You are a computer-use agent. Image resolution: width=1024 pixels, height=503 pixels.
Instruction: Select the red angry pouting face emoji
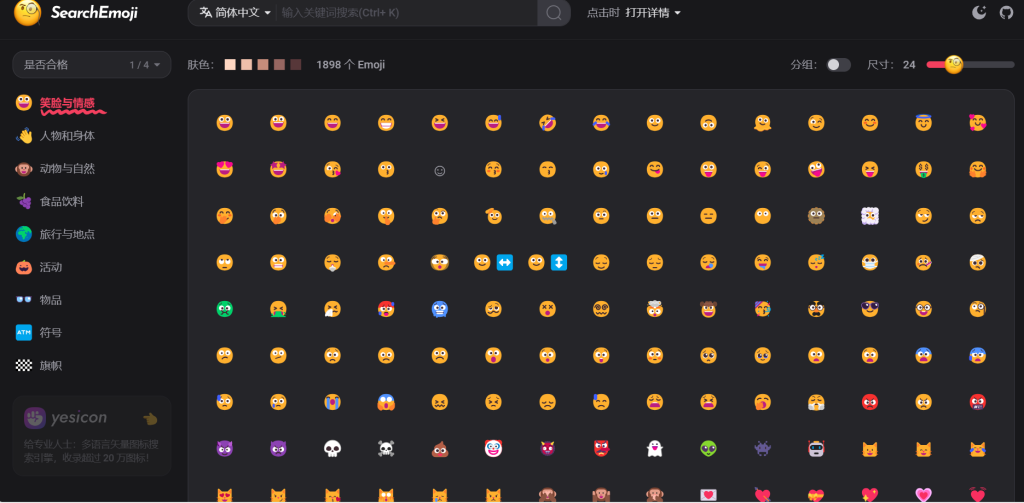870,402
